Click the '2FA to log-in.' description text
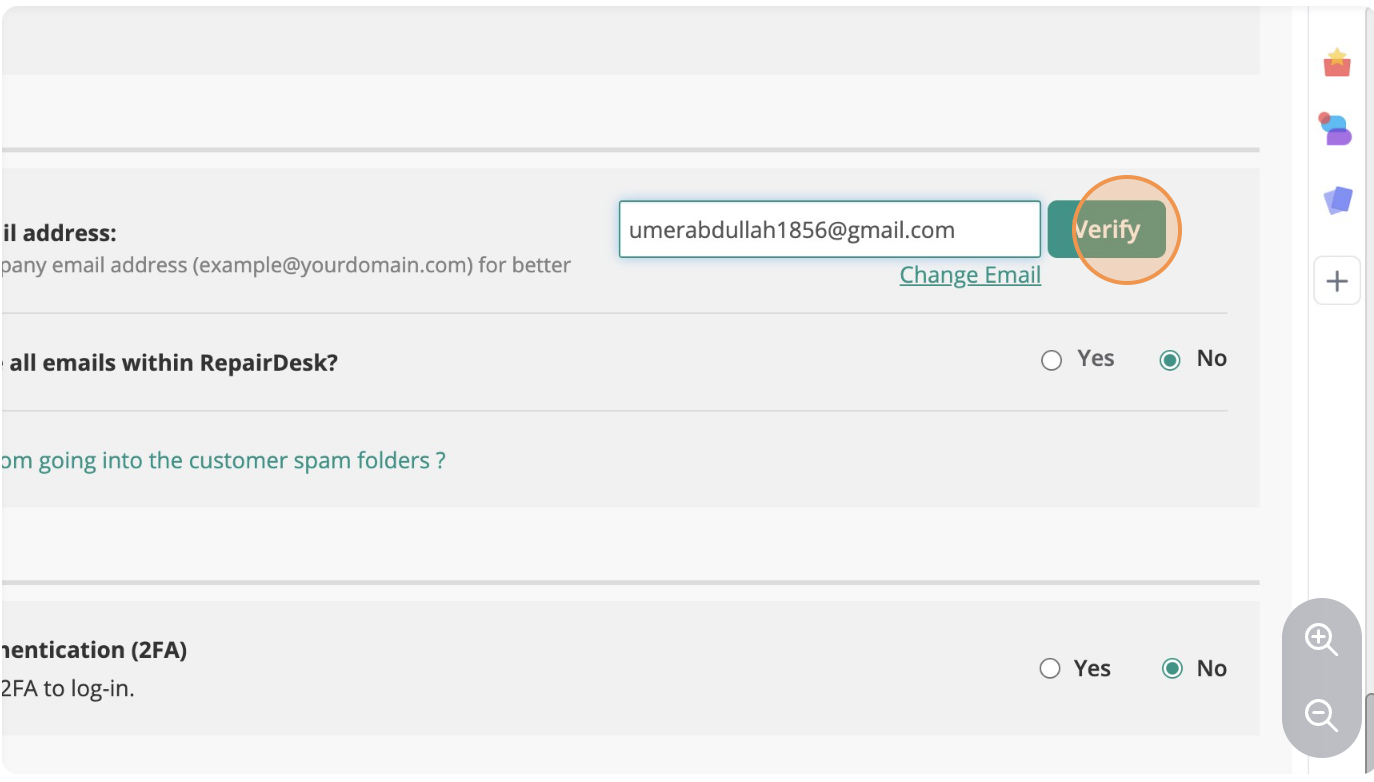 tap(67, 688)
